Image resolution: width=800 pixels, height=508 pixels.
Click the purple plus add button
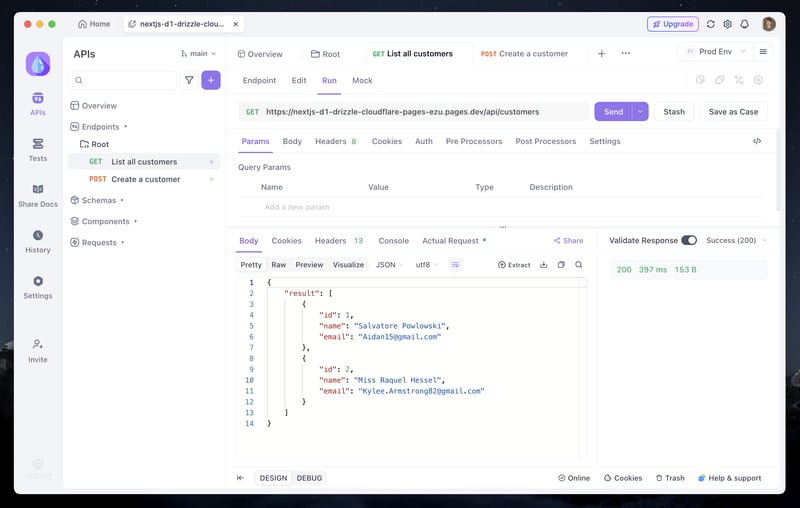tap(210, 80)
